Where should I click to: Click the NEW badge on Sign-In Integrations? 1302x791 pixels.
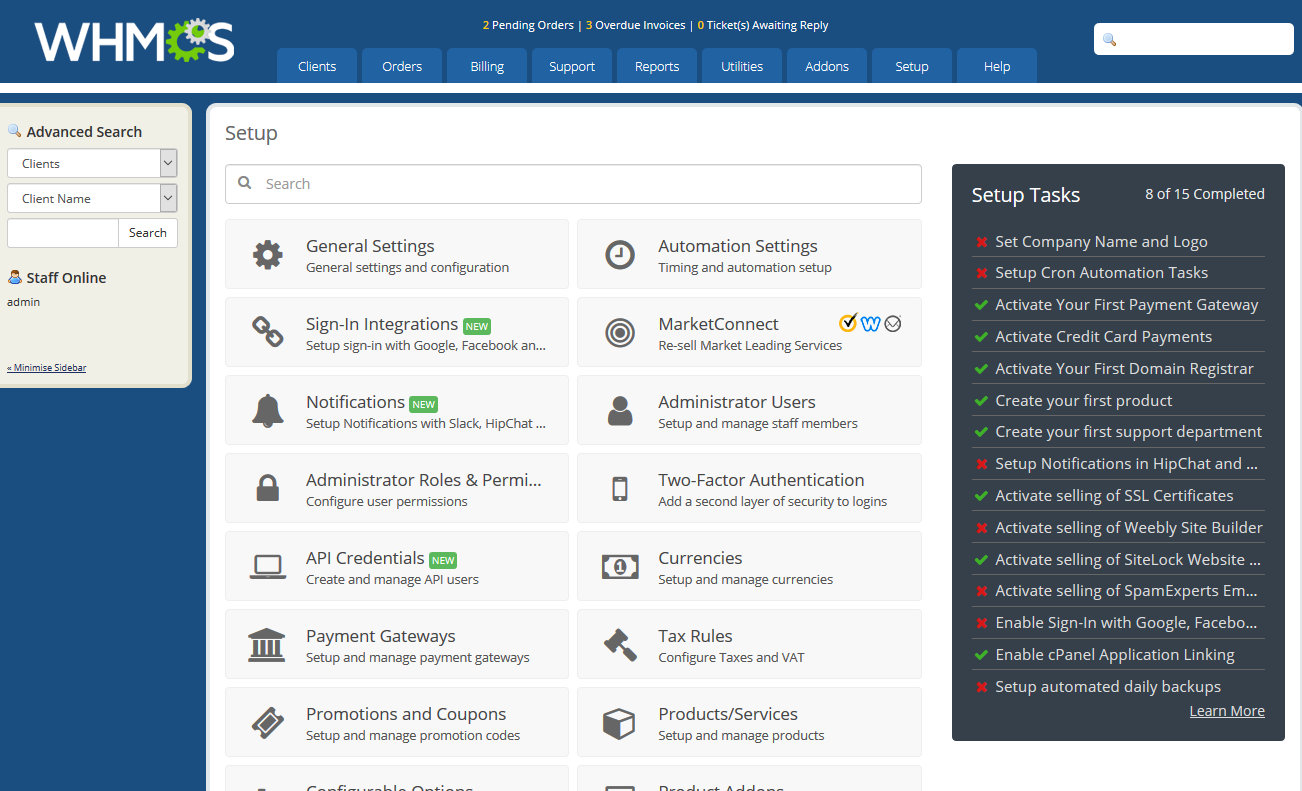click(x=477, y=326)
